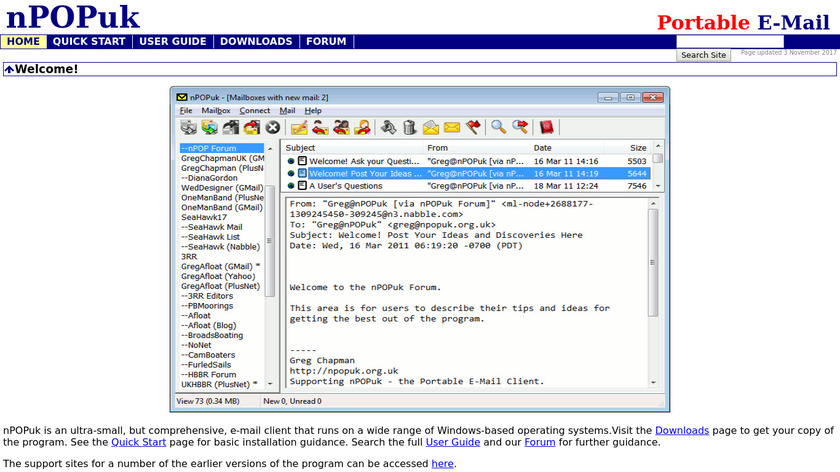Click the trash can delete icon

pyautogui.click(x=409, y=127)
